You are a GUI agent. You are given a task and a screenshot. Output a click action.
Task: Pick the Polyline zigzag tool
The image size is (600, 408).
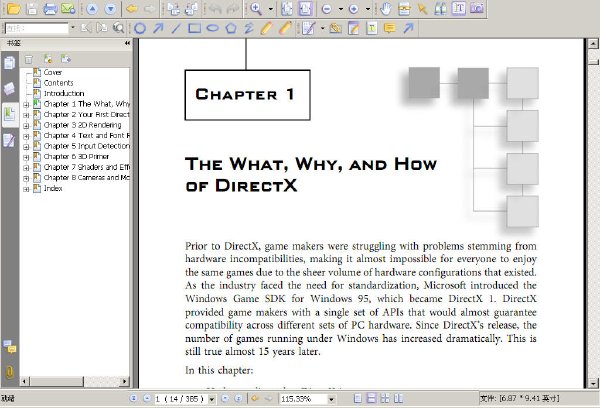click(249, 28)
